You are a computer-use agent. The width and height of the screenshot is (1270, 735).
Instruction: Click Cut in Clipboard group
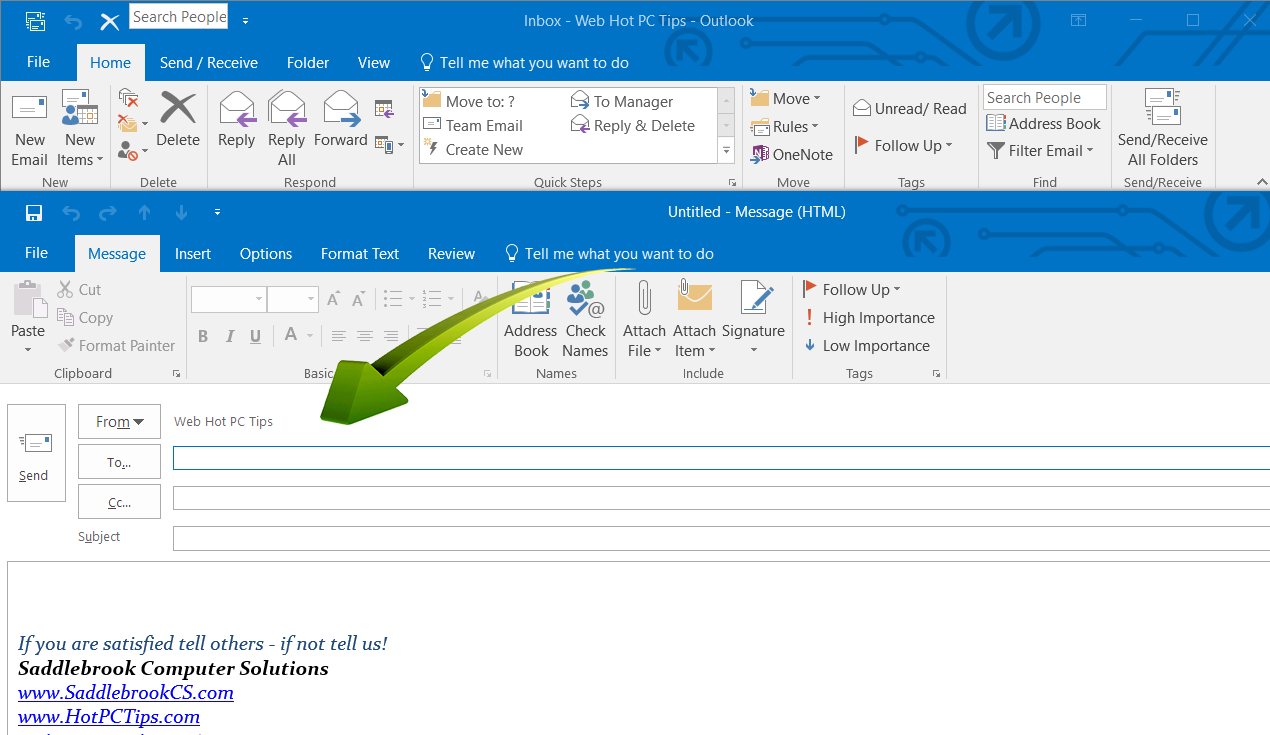click(x=79, y=289)
